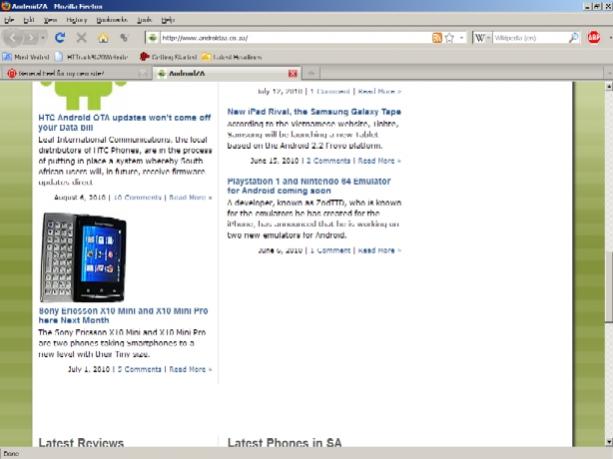Viewport: 613px width, 459px height.
Task: Open Most Visited bookmarks folder
Action: coord(26,57)
